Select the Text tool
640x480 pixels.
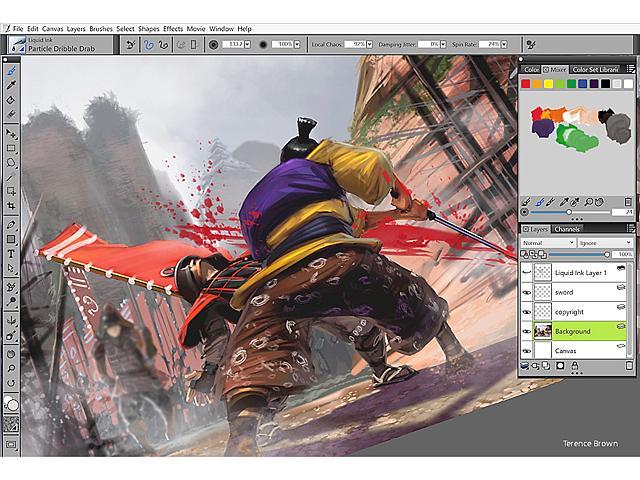point(11,254)
